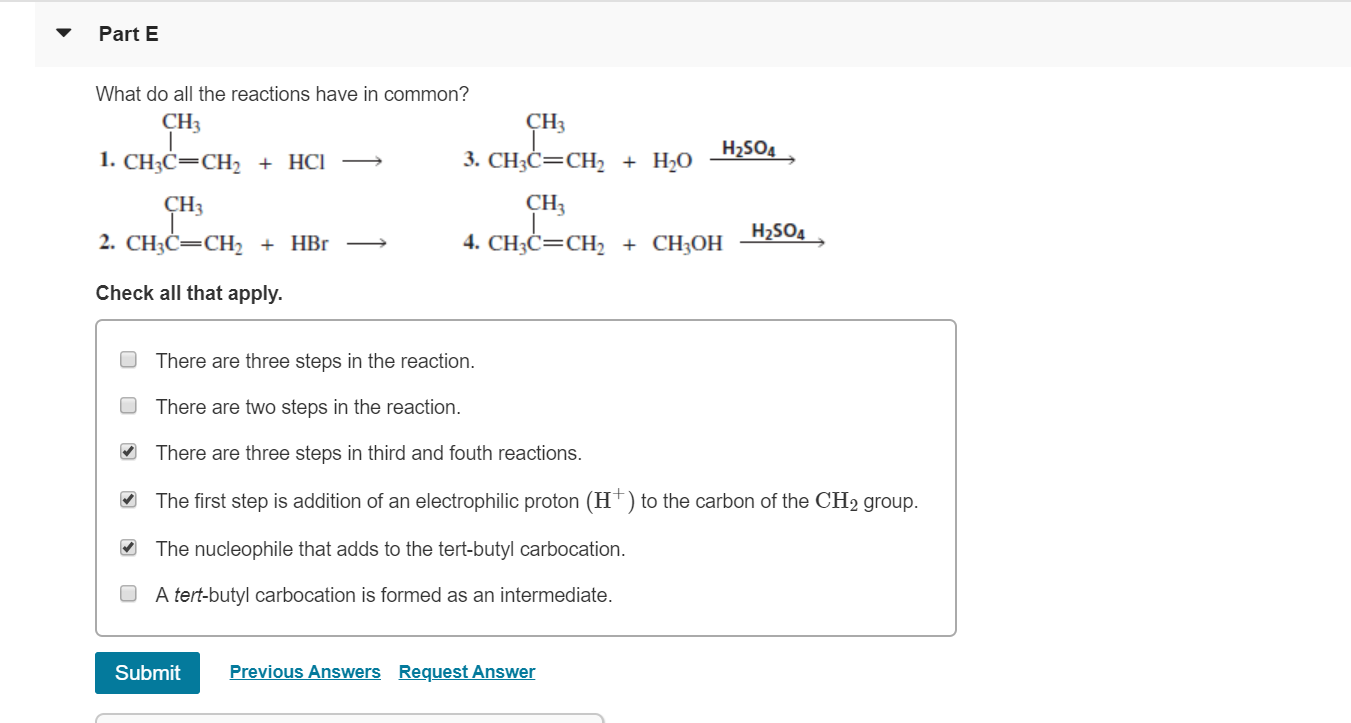Check 'A tert-butyl carbocation is formed' option

[127, 594]
